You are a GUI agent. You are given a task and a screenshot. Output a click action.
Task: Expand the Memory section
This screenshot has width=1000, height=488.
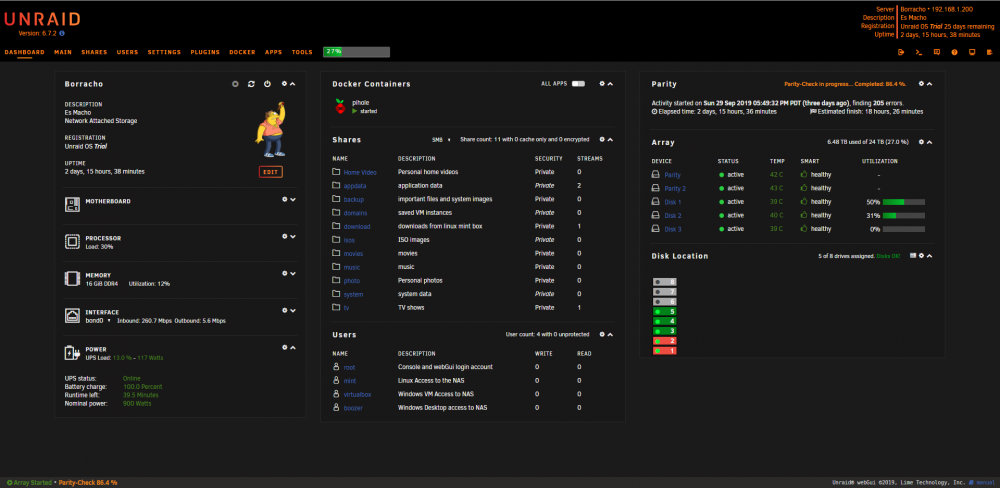(293, 274)
